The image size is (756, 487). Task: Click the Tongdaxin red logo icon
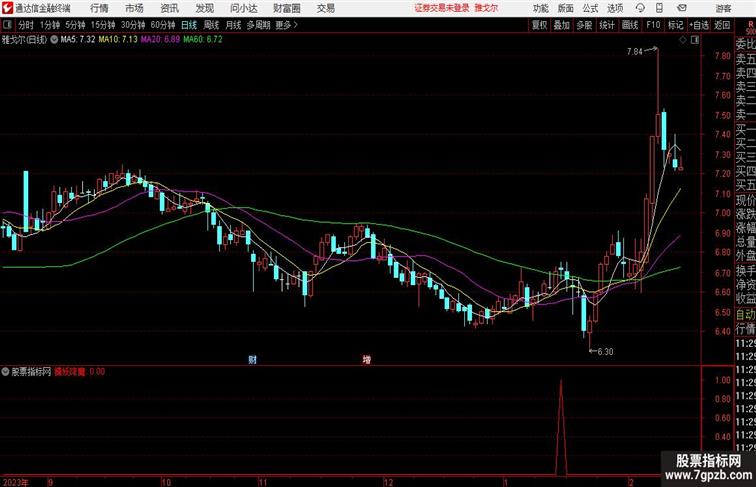point(7,8)
